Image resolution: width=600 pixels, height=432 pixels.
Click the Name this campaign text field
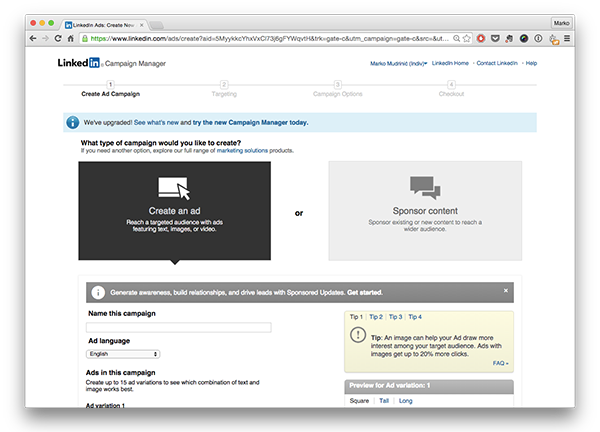pos(179,327)
